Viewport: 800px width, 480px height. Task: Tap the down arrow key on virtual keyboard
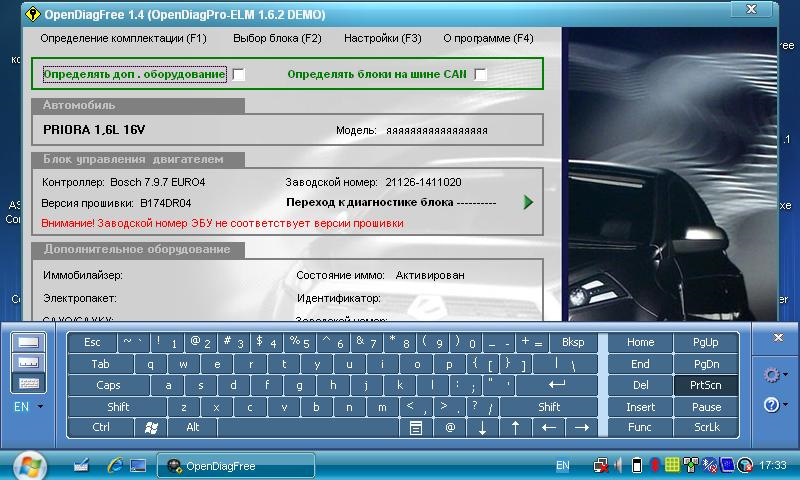point(482,427)
